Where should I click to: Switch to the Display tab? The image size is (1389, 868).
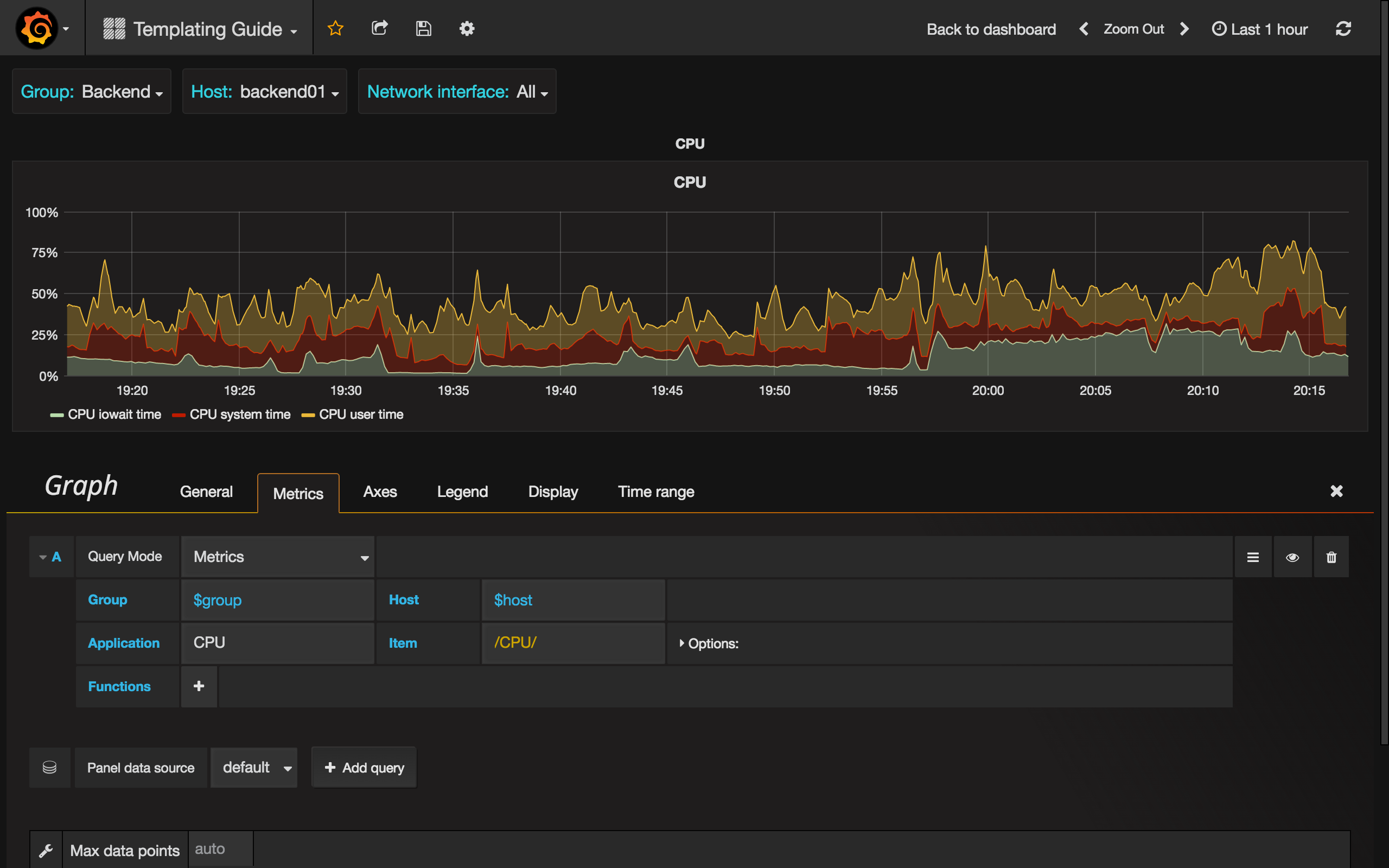point(553,491)
